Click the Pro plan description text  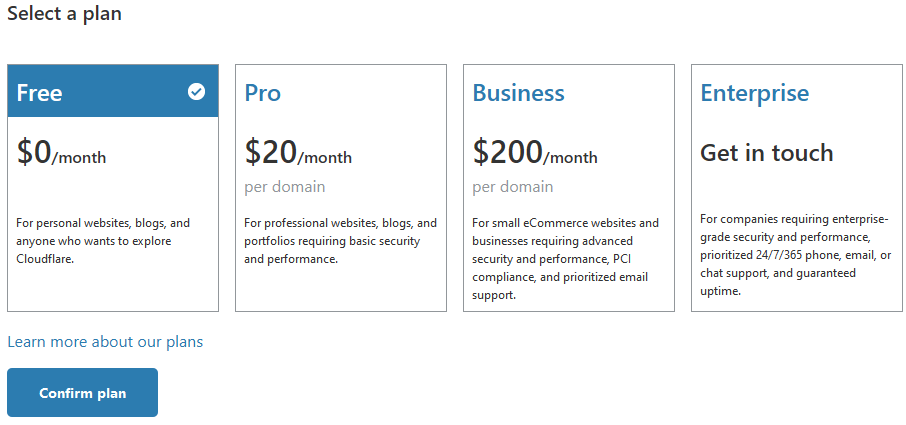pos(340,240)
